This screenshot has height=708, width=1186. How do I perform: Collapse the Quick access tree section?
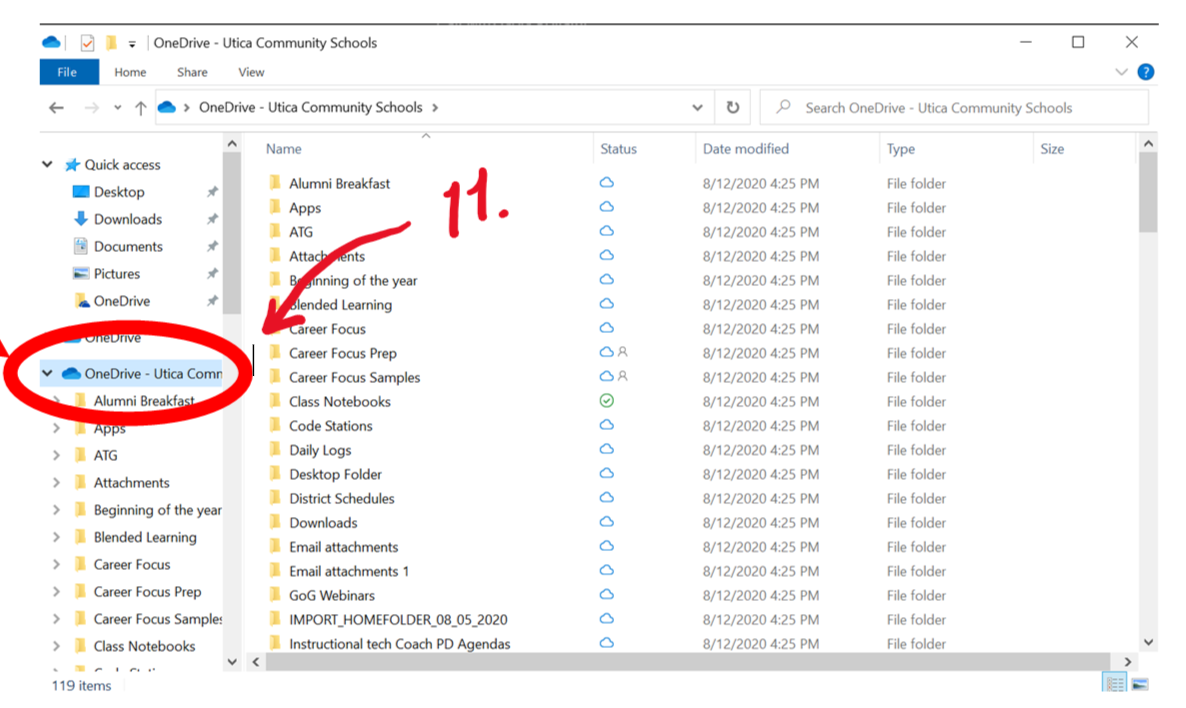point(47,165)
